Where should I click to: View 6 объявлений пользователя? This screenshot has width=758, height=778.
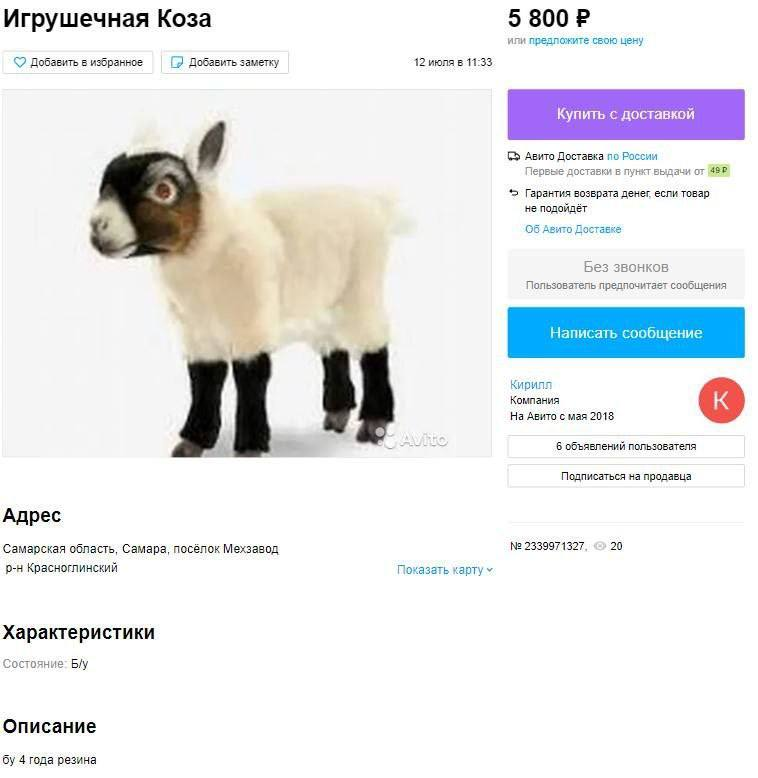626,447
